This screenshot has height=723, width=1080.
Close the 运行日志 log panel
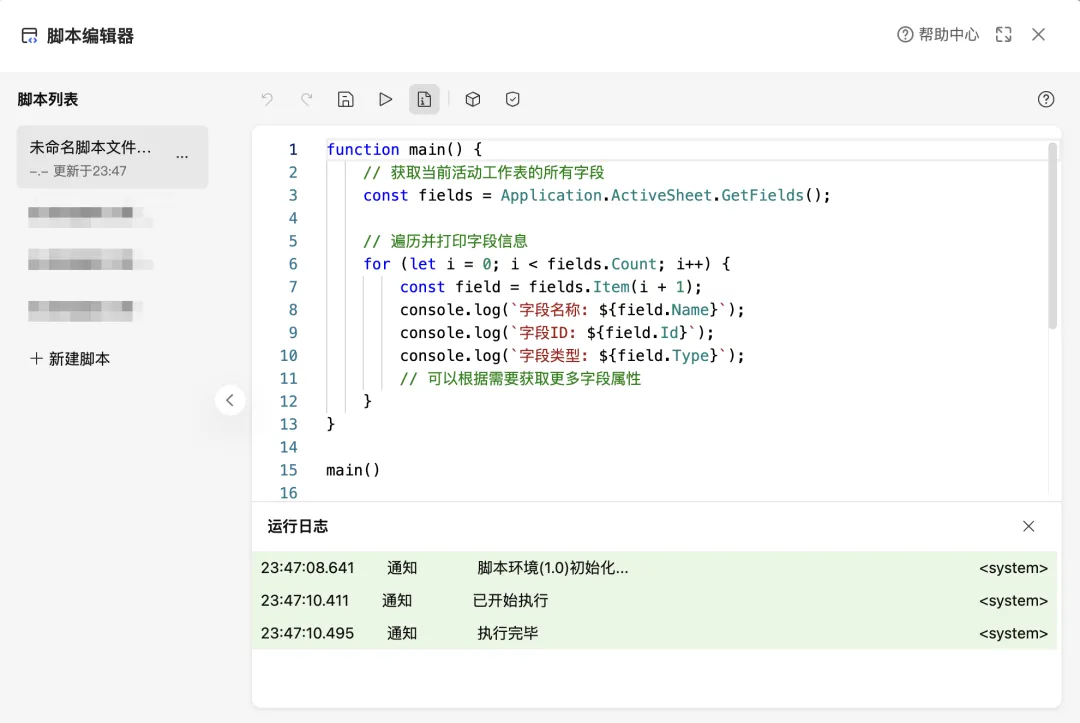tap(1028, 526)
